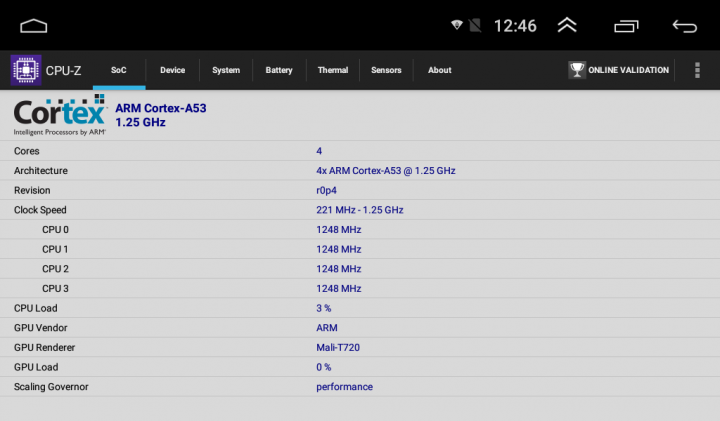Image resolution: width=720 pixels, height=421 pixels.
Task: Open the Battery tab
Action: click(279, 70)
